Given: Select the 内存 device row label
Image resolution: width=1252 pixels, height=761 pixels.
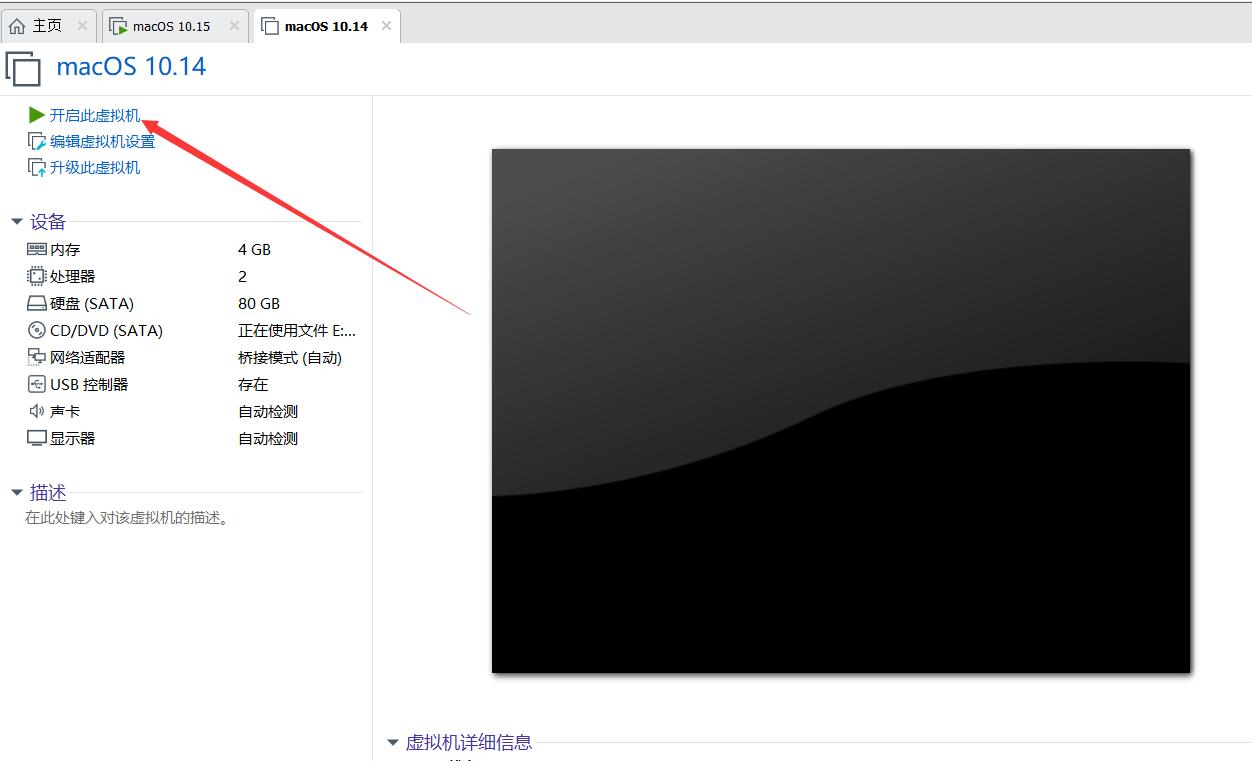Looking at the screenshot, I should [65, 249].
